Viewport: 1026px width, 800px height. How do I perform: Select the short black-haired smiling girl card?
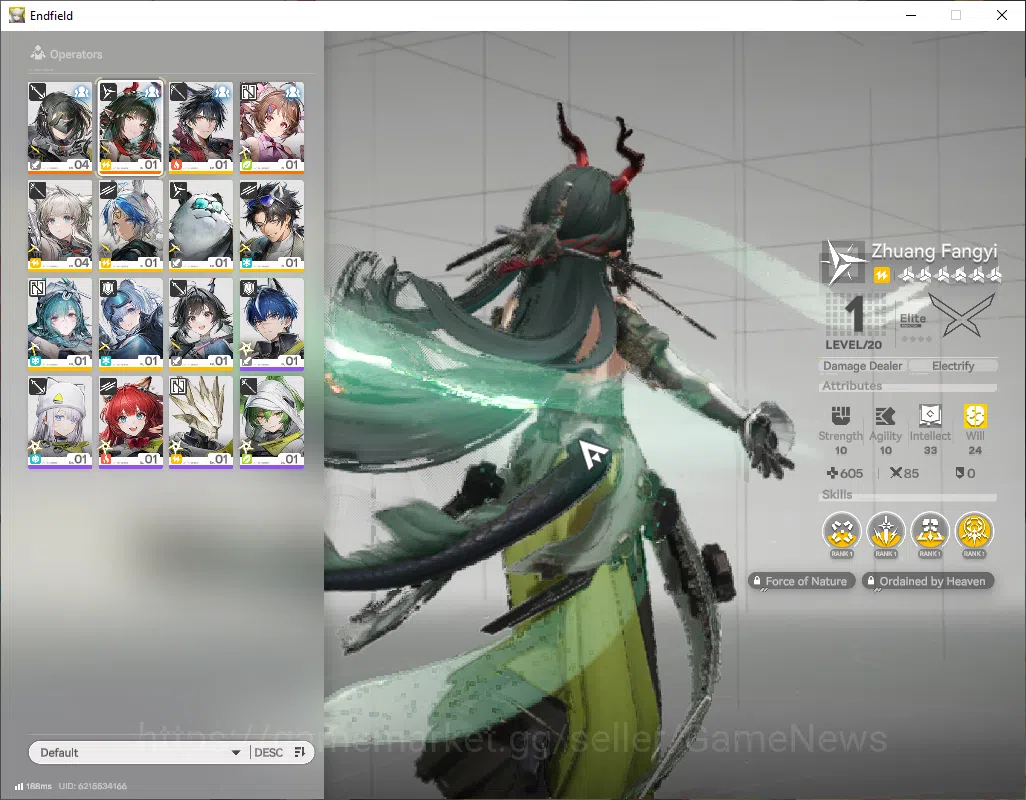(201, 324)
